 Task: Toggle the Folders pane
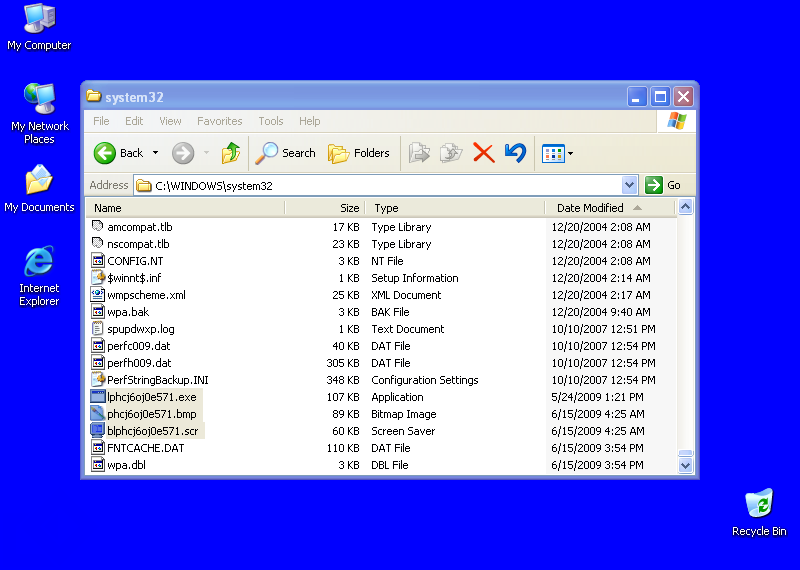(359, 153)
